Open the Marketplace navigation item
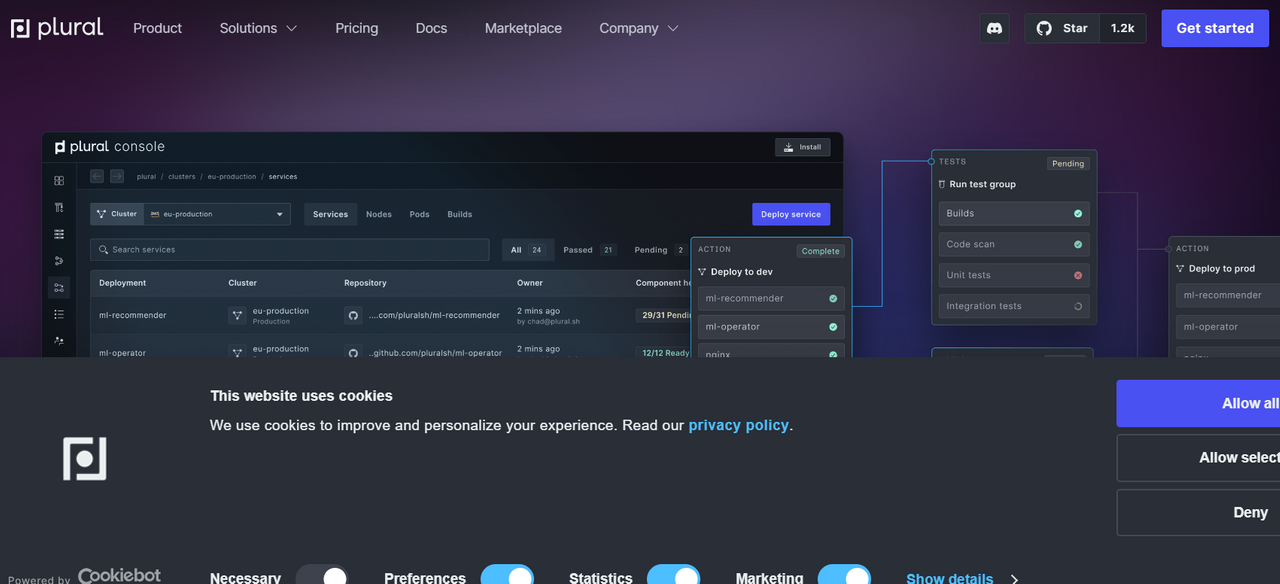Viewport: 1280px width, 584px height. (x=523, y=28)
